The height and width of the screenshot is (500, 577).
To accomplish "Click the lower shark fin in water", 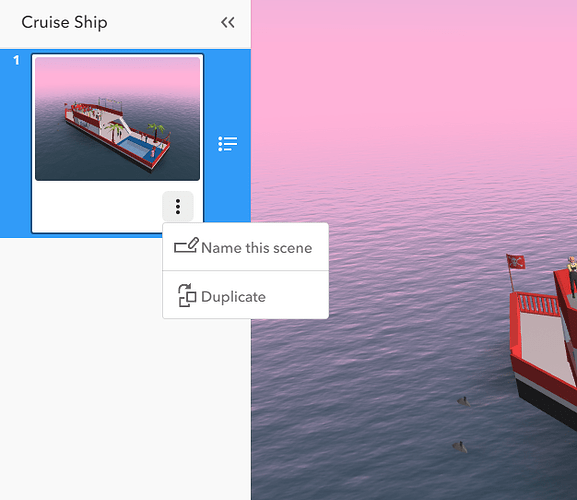I will coord(460,447).
